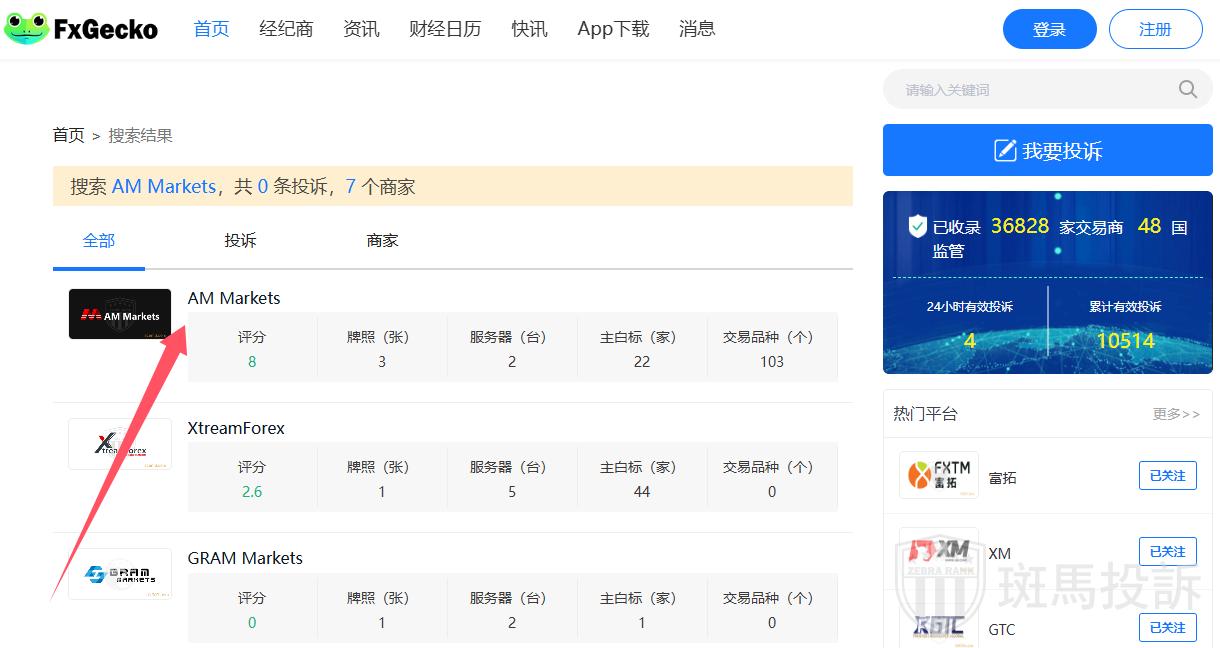Toggle 已关注 follow button for XM
Screen dimensions: 1220x648
1167,552
